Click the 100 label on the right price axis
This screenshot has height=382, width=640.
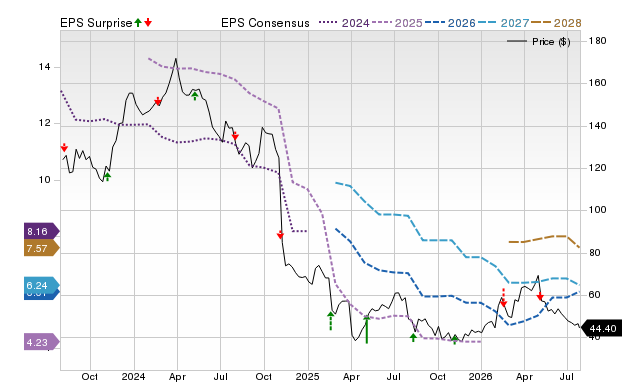pos(597,210)
